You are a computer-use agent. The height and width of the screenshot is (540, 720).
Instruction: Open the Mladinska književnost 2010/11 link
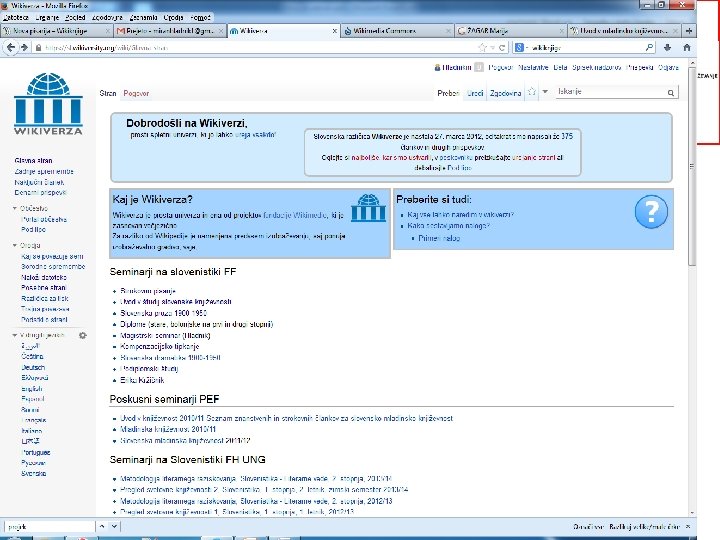(x=168, y=429)
